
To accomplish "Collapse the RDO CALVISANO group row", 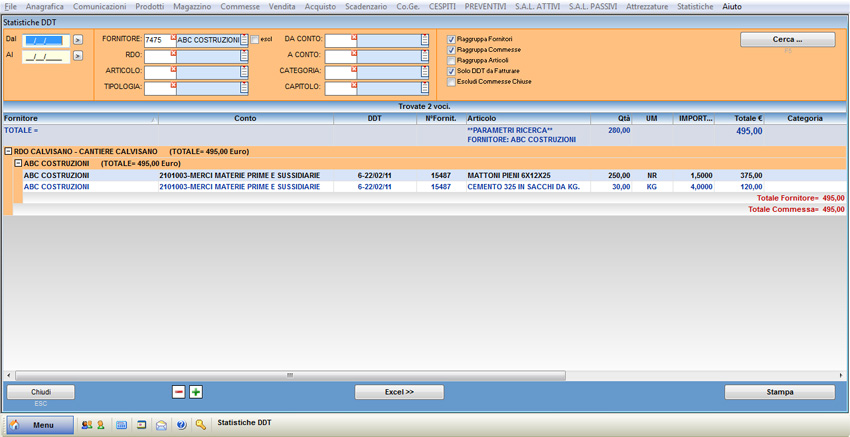I will (x=8, y=151).
